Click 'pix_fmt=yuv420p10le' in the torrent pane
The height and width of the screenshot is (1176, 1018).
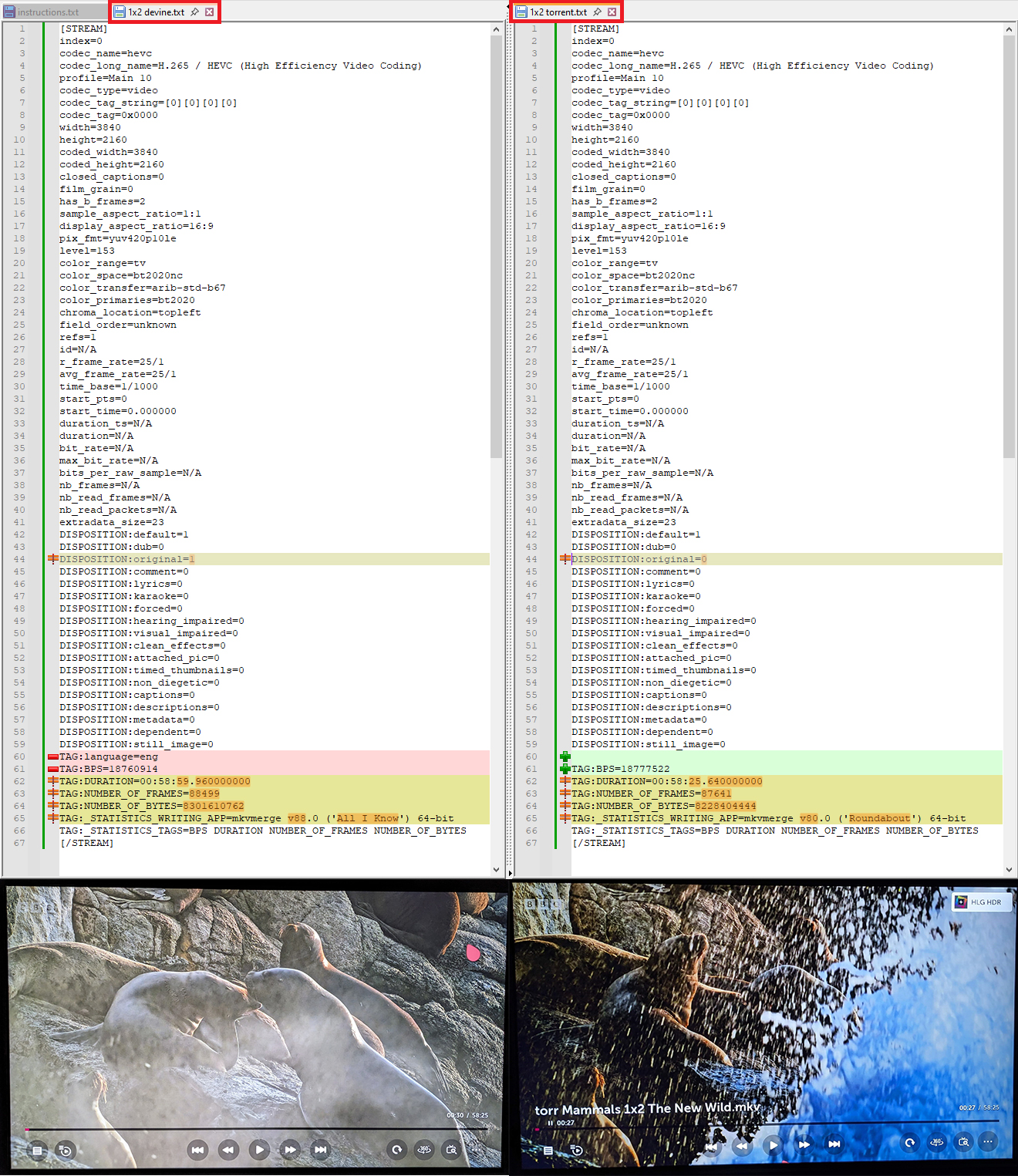(630, 238)
